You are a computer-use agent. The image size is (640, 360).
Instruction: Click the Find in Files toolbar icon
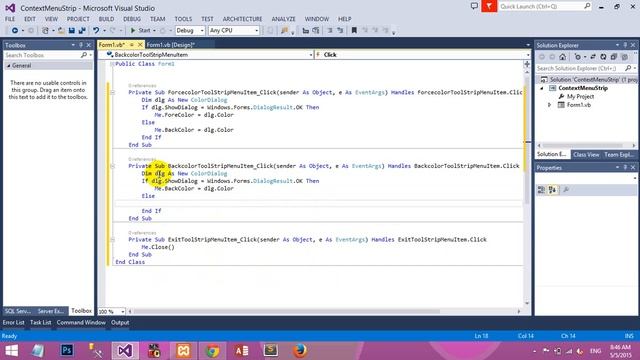pyautogui.click(x=284, y=31)
